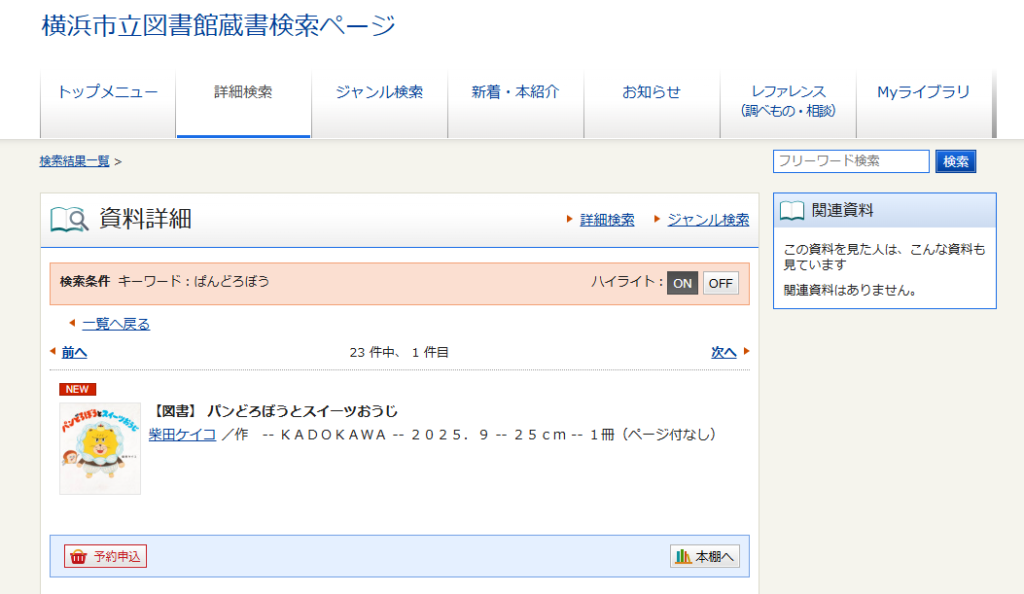Image resolution: width=1024 pixels, height=594 pixels.
Task: Open author link 柴田ケイコ
Action: (182, 434)
